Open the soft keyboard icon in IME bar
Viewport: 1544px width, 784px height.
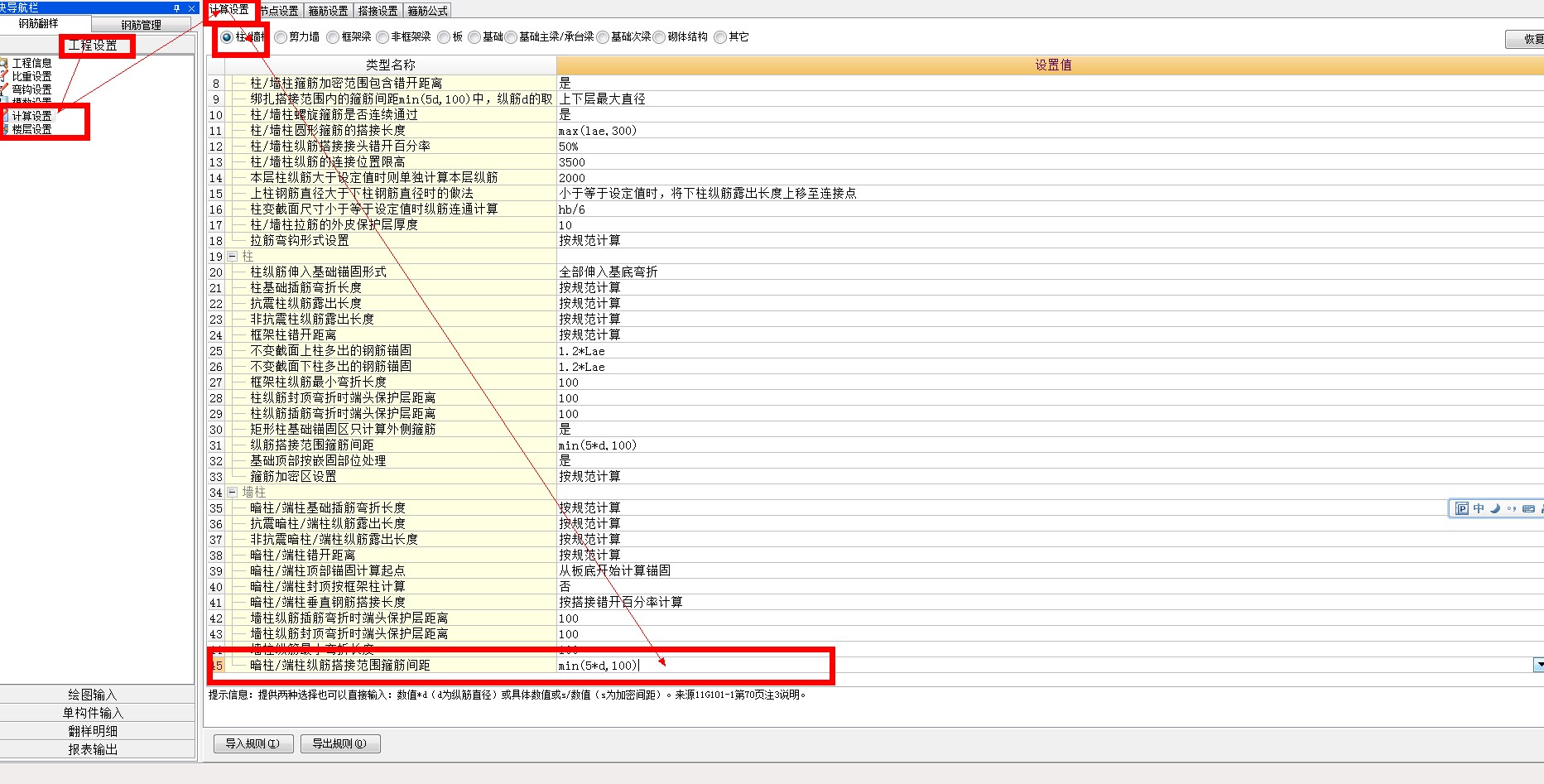[1528, 508]
